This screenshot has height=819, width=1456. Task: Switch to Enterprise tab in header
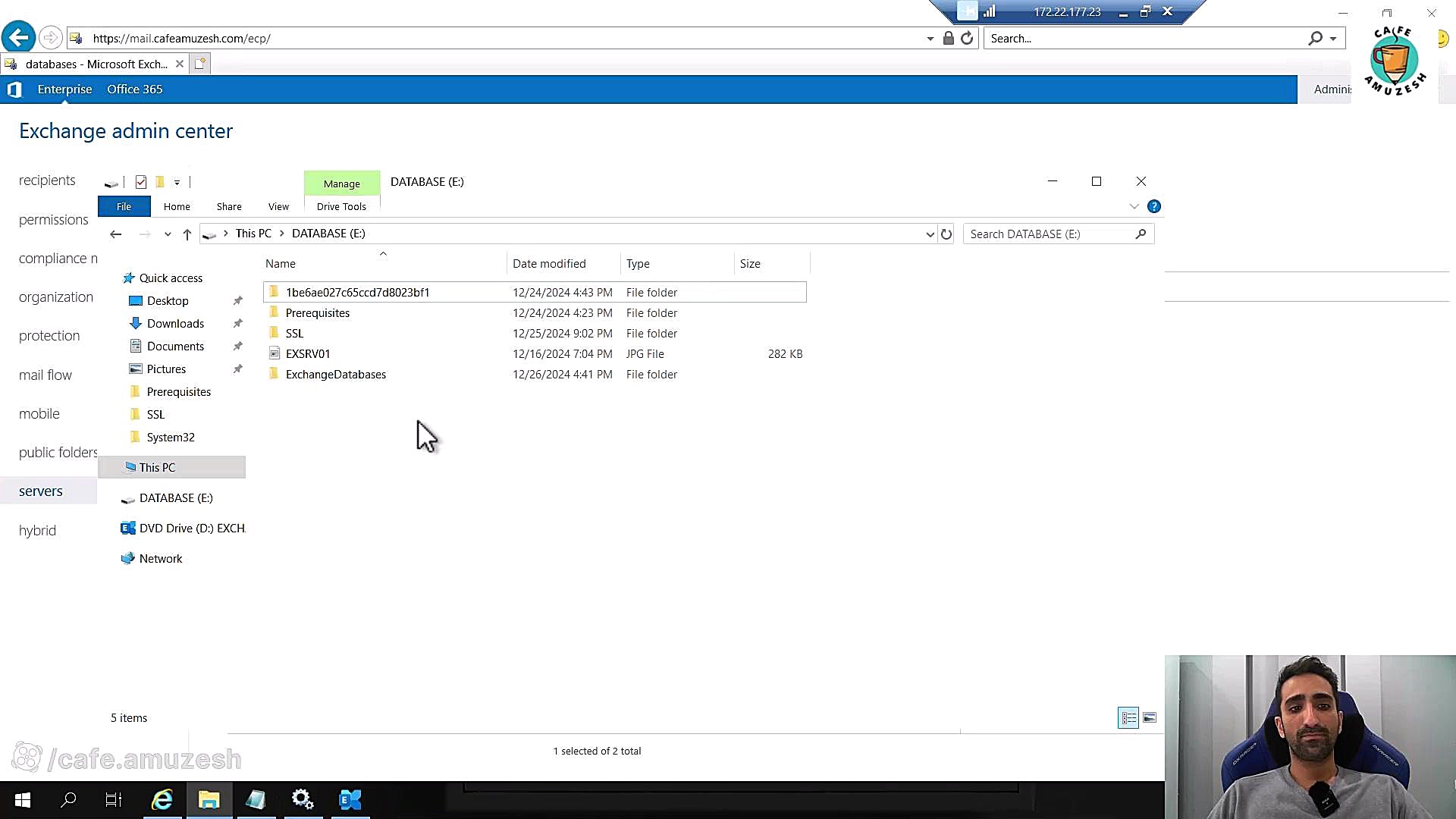tap(64, 89)
